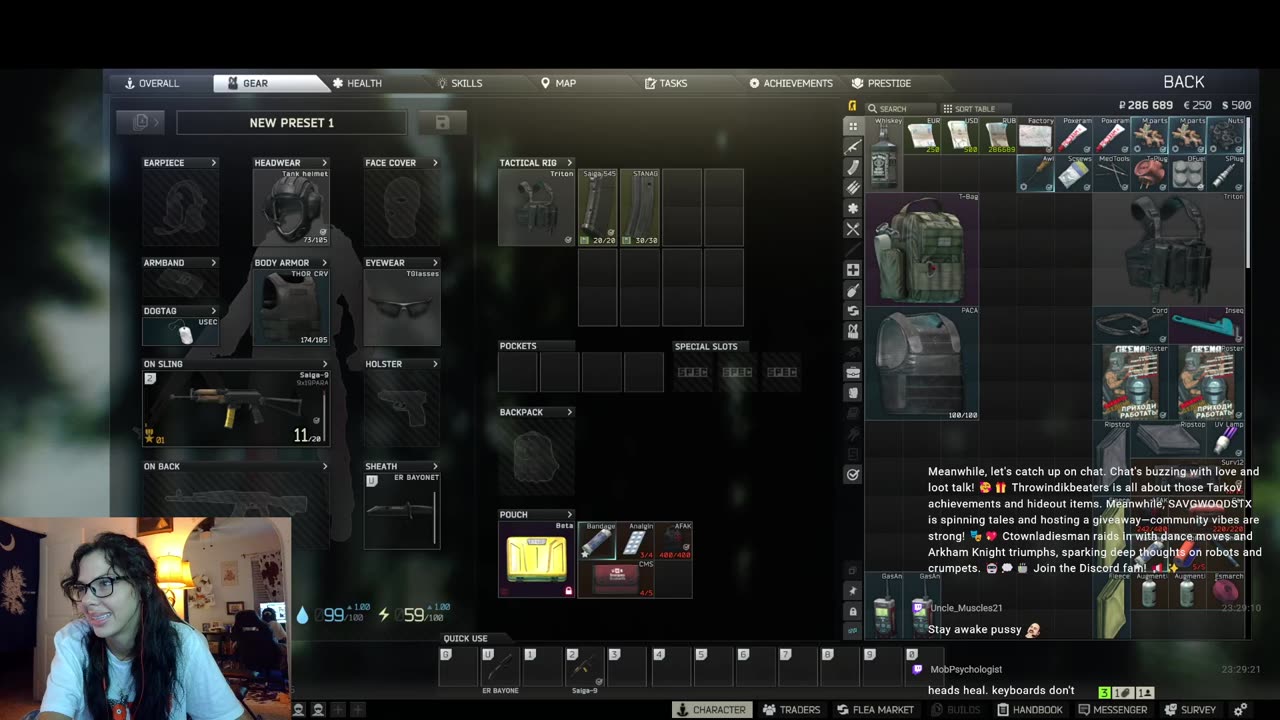Select the Inseq pipe wrench
This screenshot has height=720, width=1280.
1207,325
